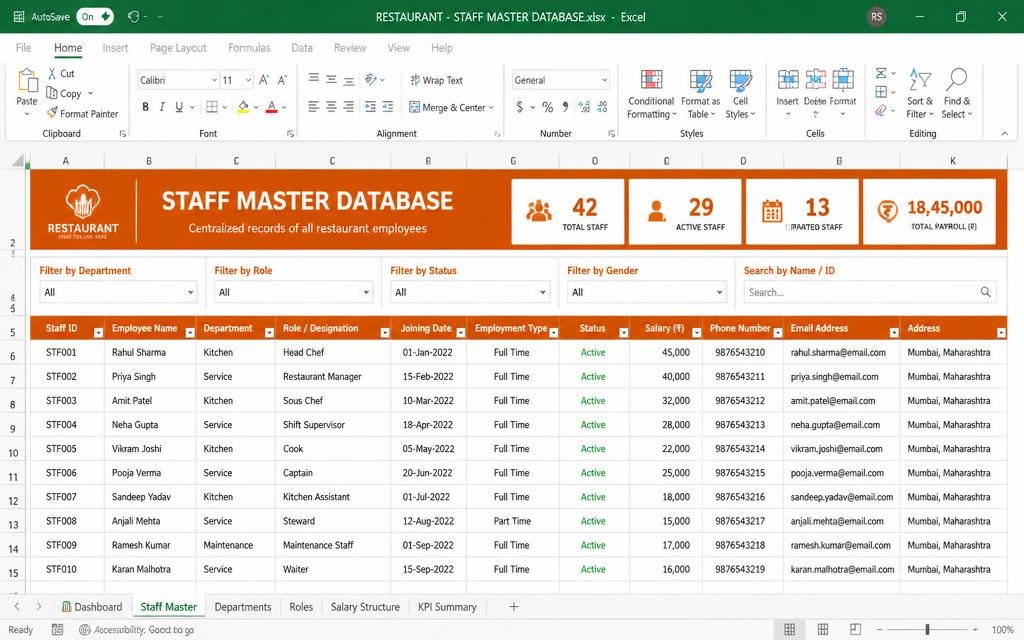Click the Format cells icon
This screenshot has width=1024, height=640.
(x=843, y=80)
